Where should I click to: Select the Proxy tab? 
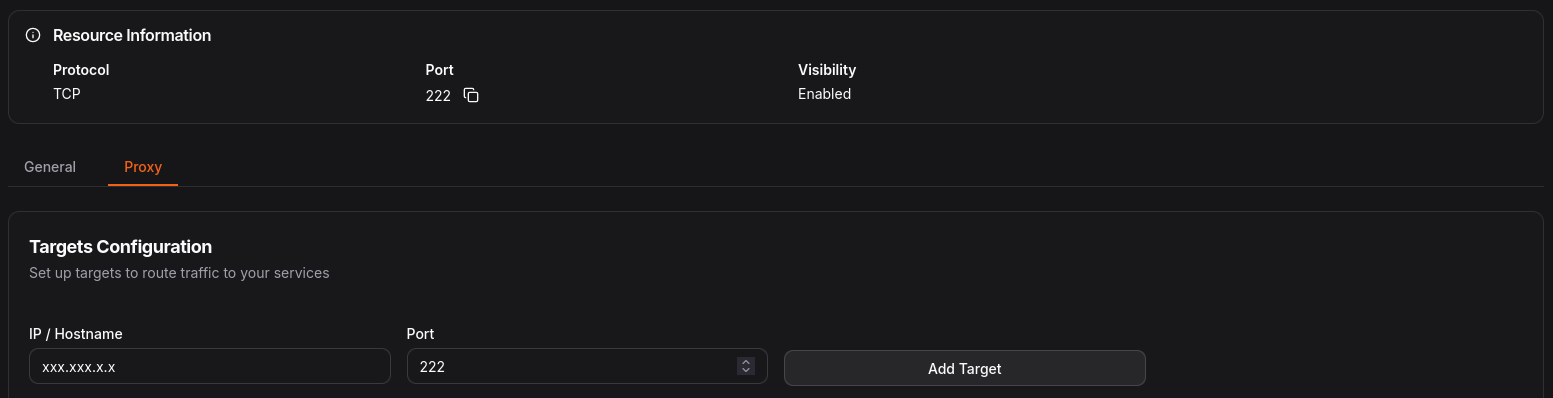click(143, 167)
